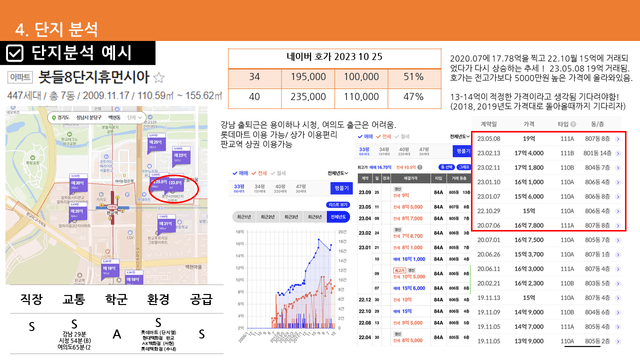Click the info icon next to 타입 header
The width and height of the screenshot is (640, 360).
[x=573, y=124]
